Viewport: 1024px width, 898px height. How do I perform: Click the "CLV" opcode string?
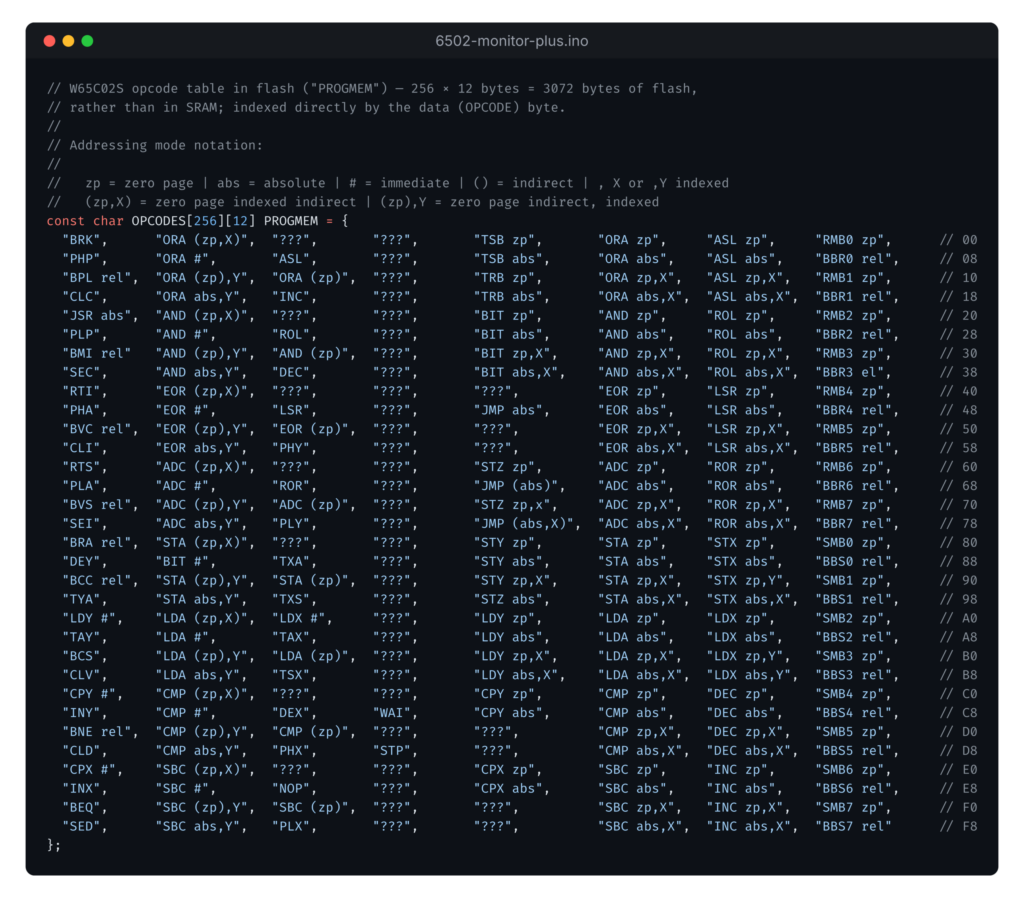pyautogui.click(x=81, y=675)
